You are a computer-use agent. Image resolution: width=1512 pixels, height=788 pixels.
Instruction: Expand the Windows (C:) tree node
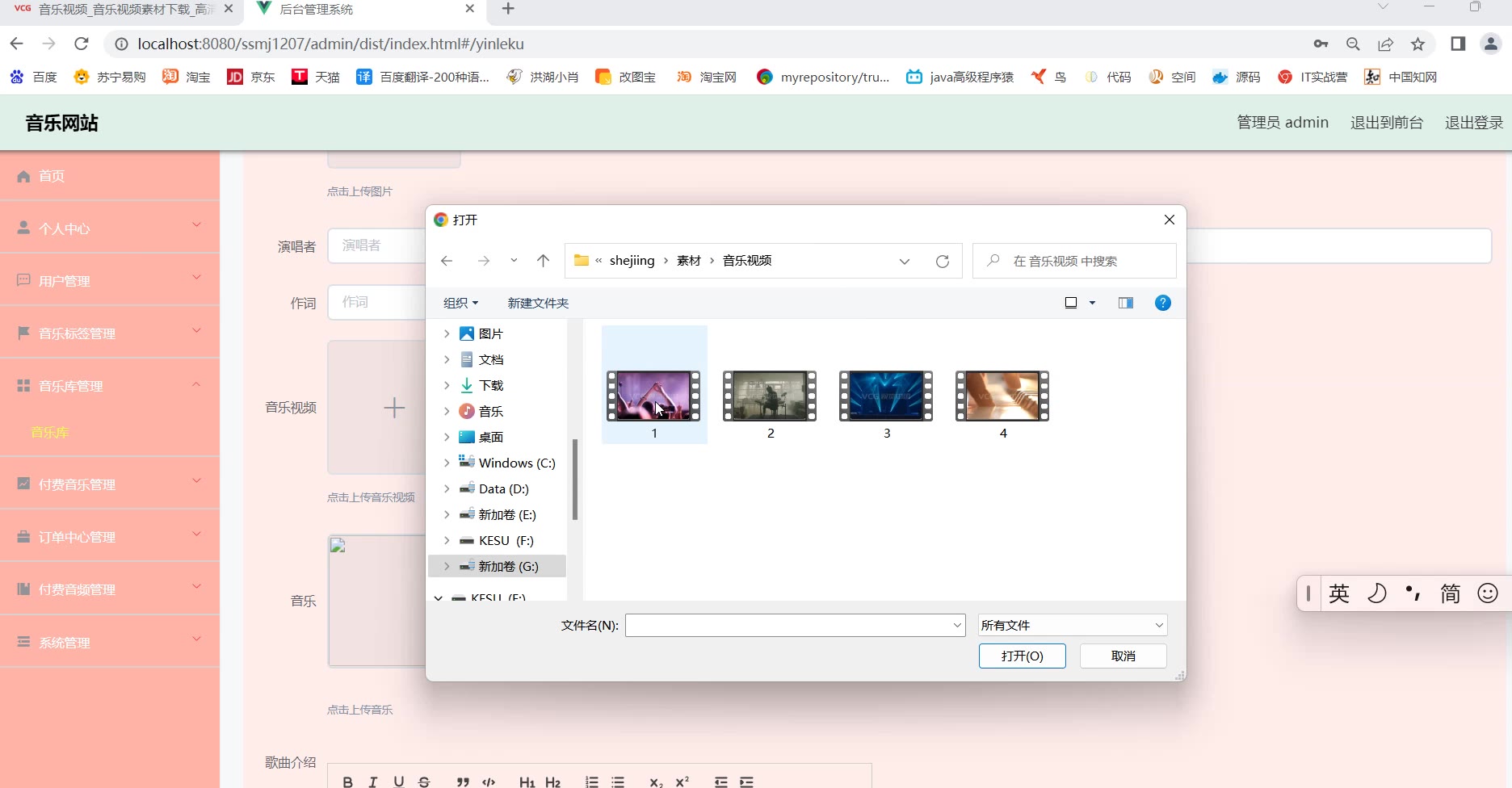point(447,463)
